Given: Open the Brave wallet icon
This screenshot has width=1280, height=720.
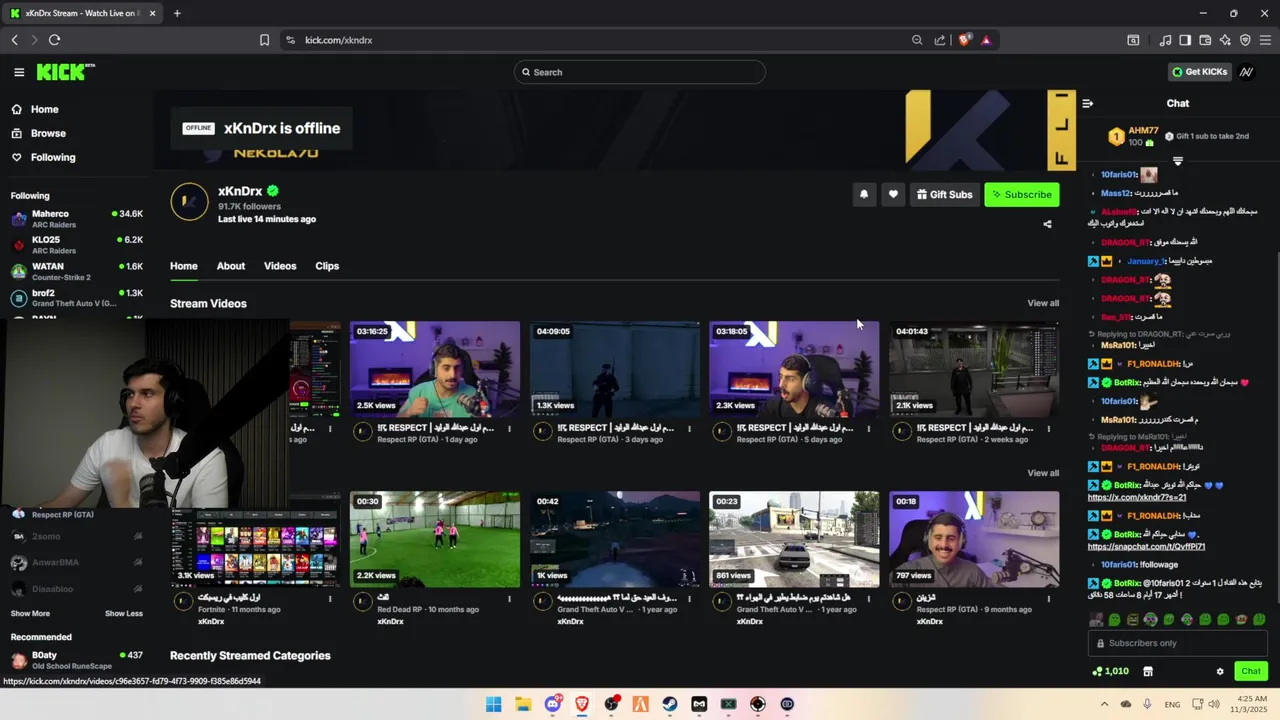Looking at the screenshot, I should click(x=1205, y=40).
